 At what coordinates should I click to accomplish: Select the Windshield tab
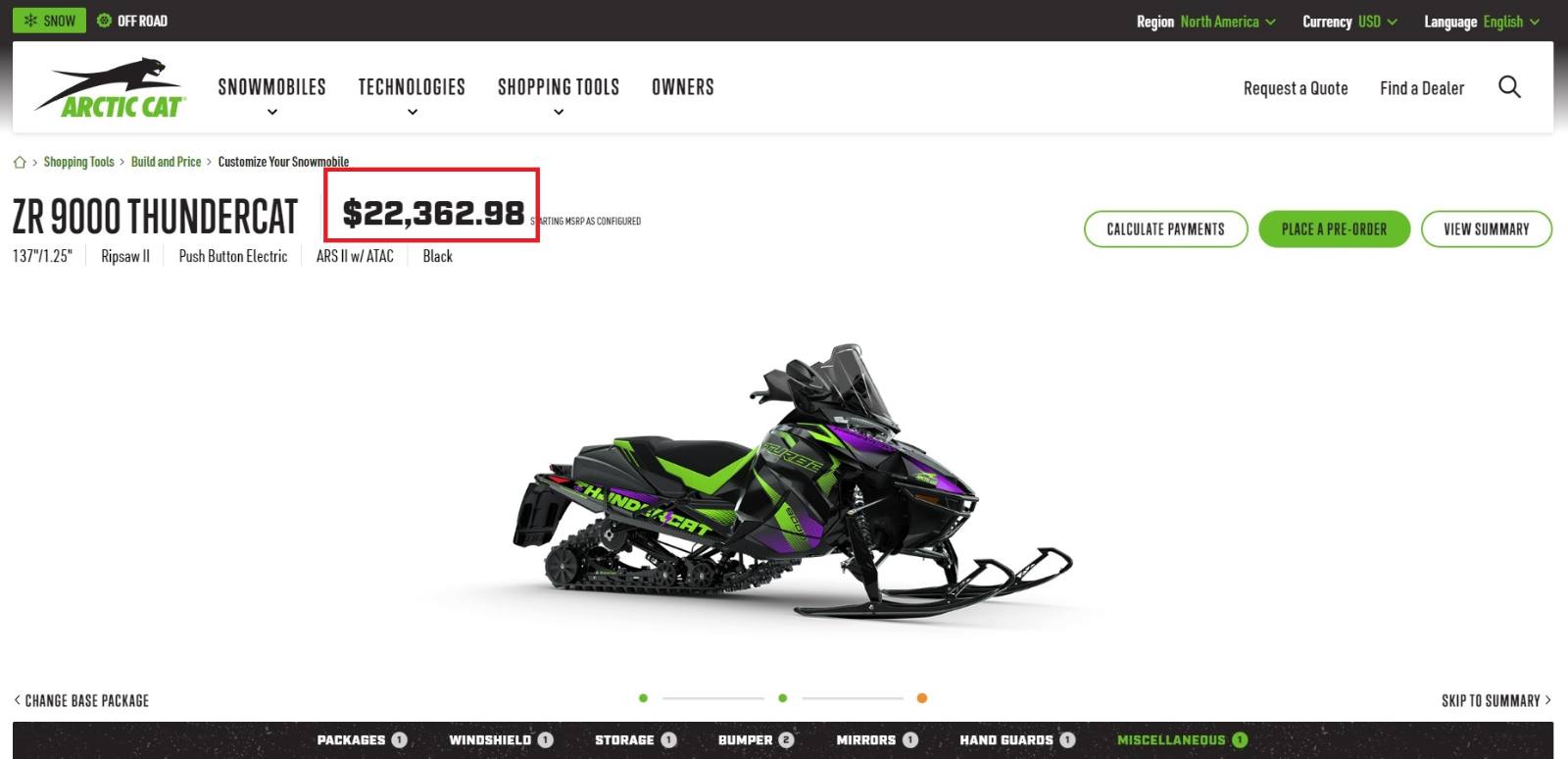pyautogui.click(x=501, y=740)
